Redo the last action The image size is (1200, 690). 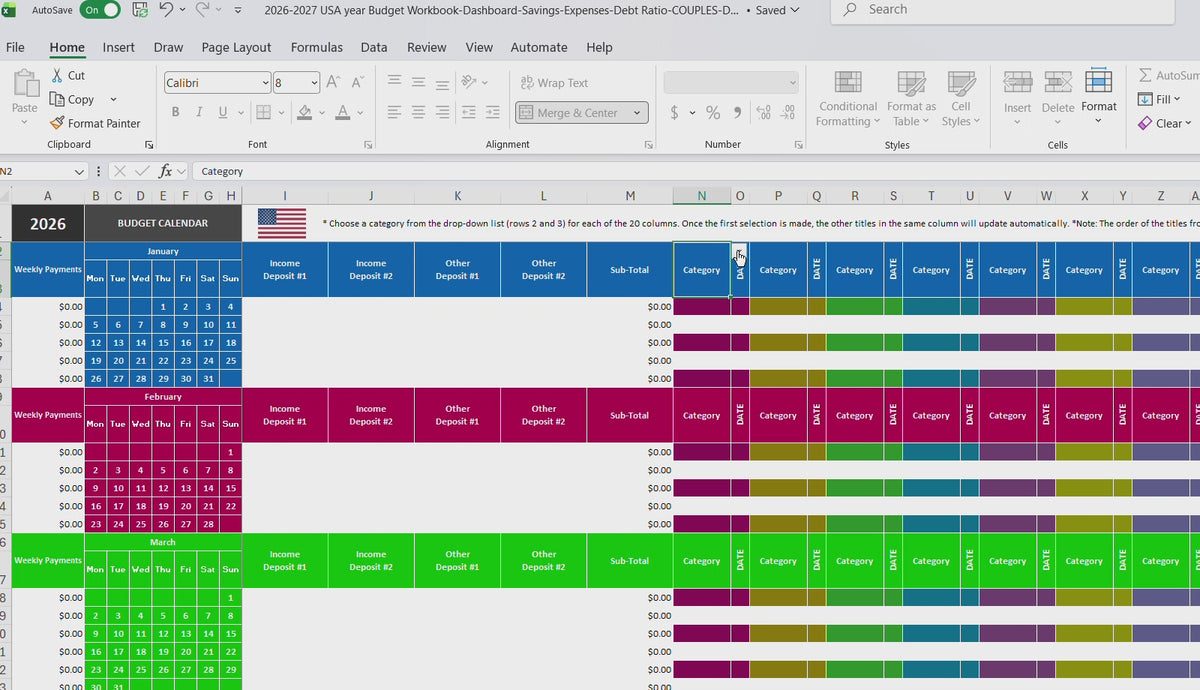(203, 10)
